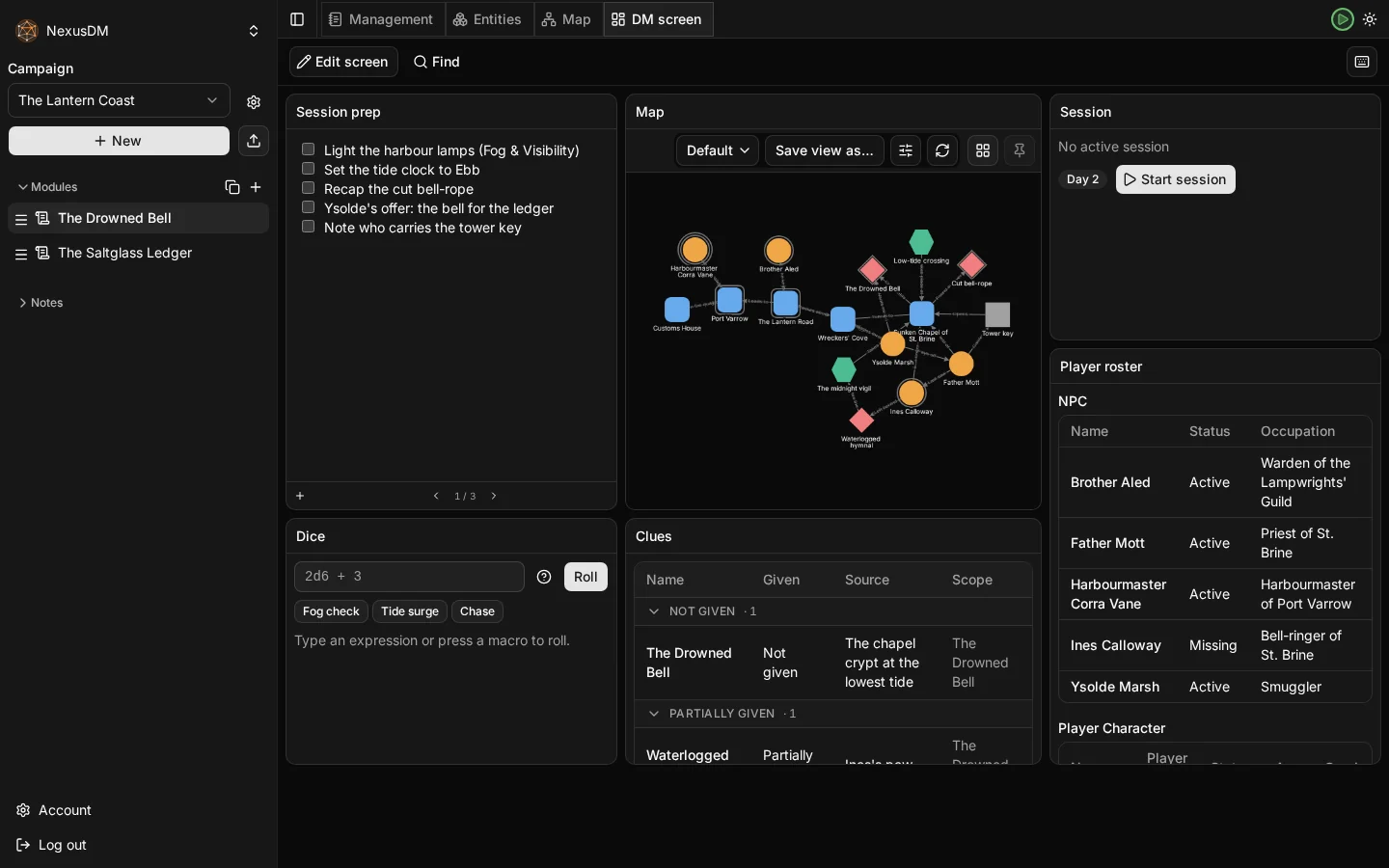
Task: Toggle light theme sun icon
Action: click(1370, 19)
